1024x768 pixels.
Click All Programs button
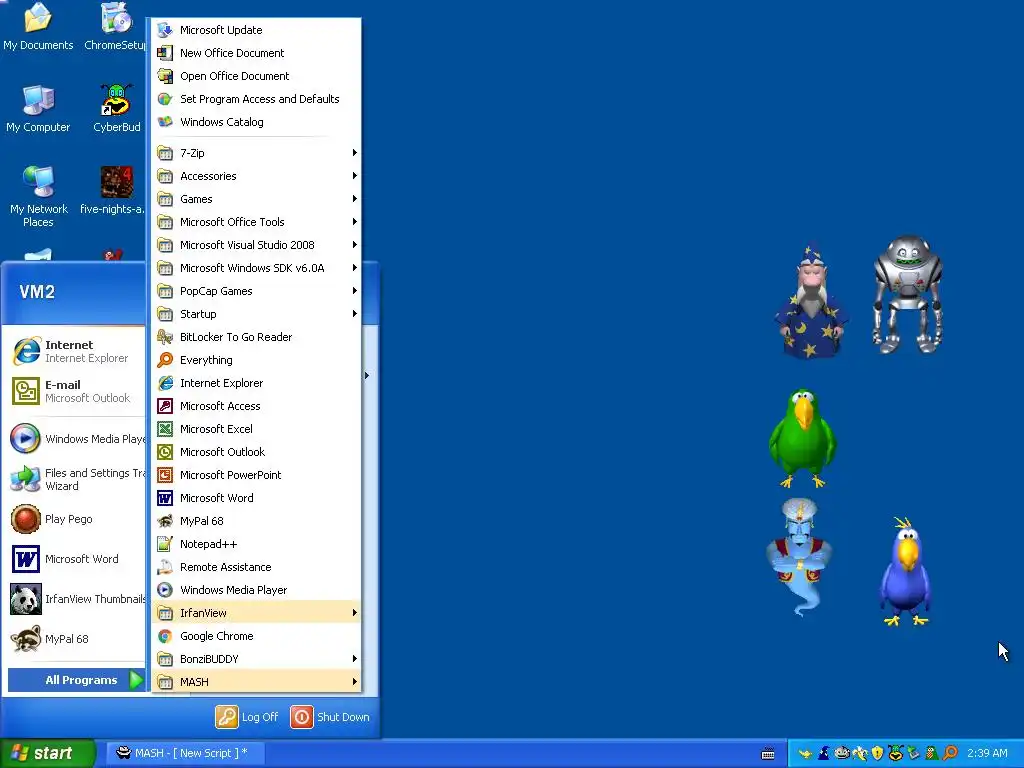tap(76, 680)
